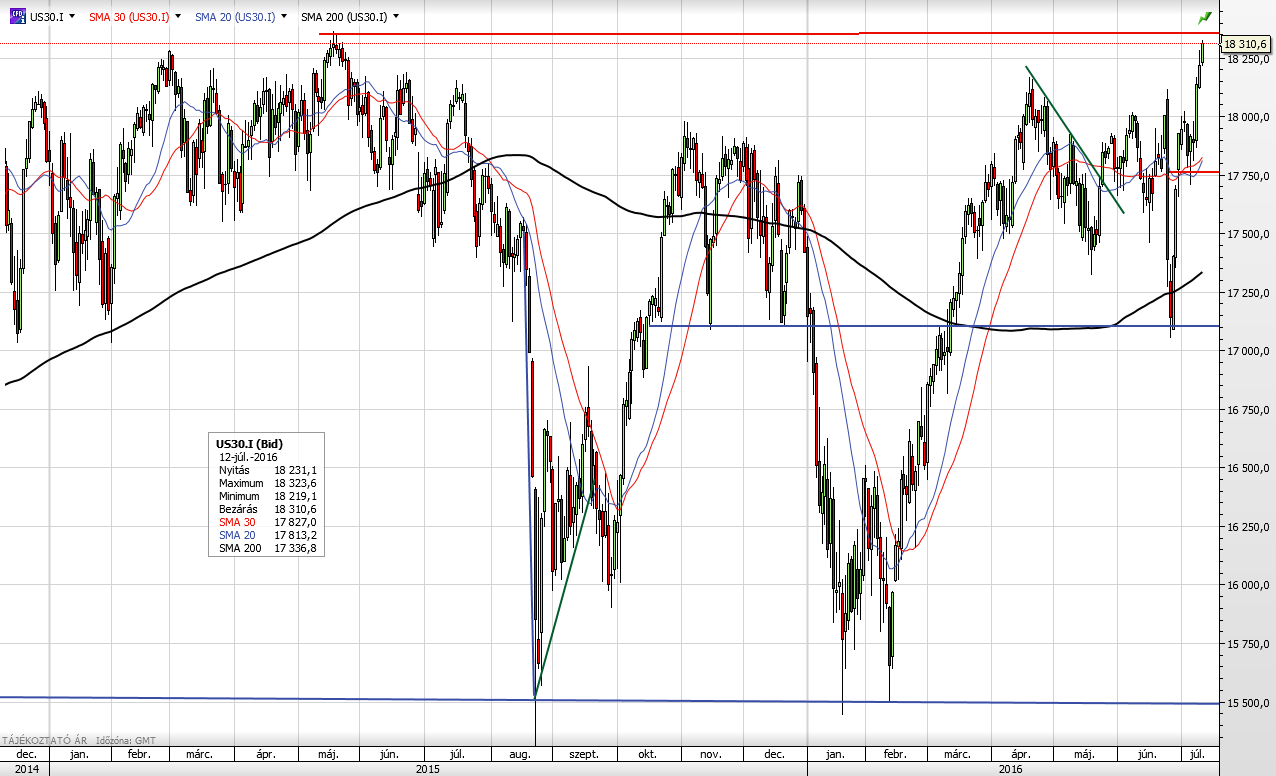Click the aug. month label on time axis

click(x=520, y=754)
